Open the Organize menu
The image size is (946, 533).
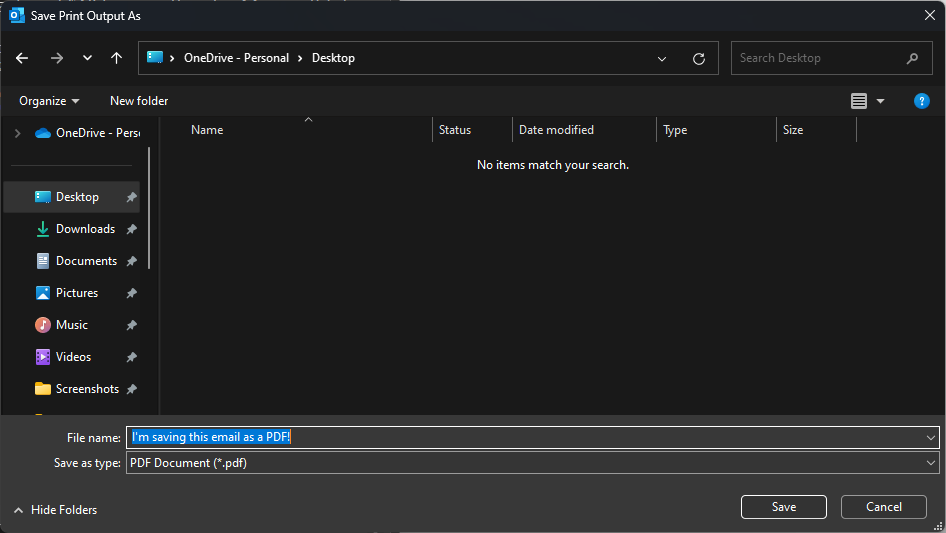49,101
